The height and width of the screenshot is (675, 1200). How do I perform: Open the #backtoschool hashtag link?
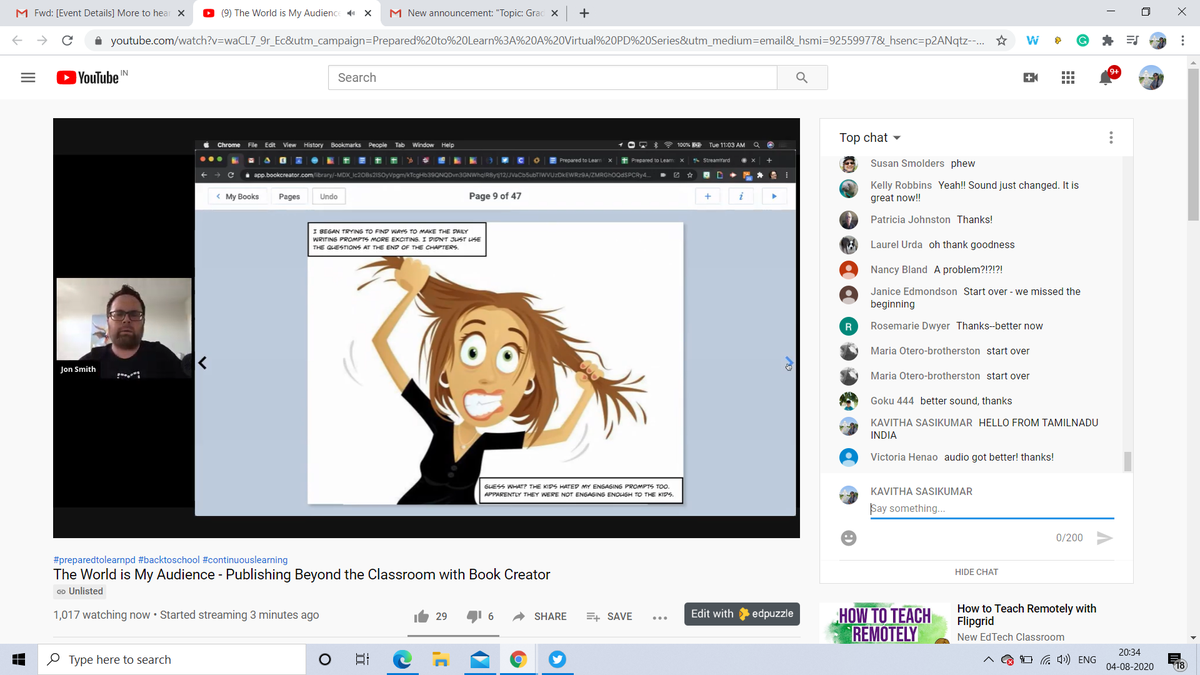169,560
